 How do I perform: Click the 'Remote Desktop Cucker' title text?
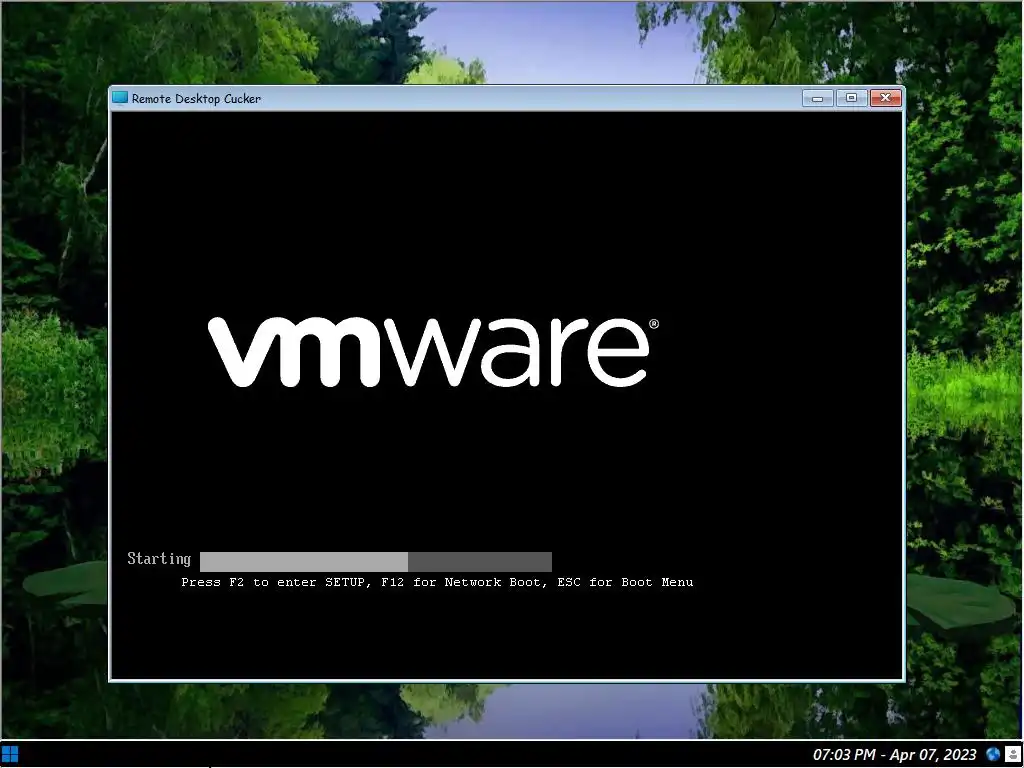[x=196, y=99]
